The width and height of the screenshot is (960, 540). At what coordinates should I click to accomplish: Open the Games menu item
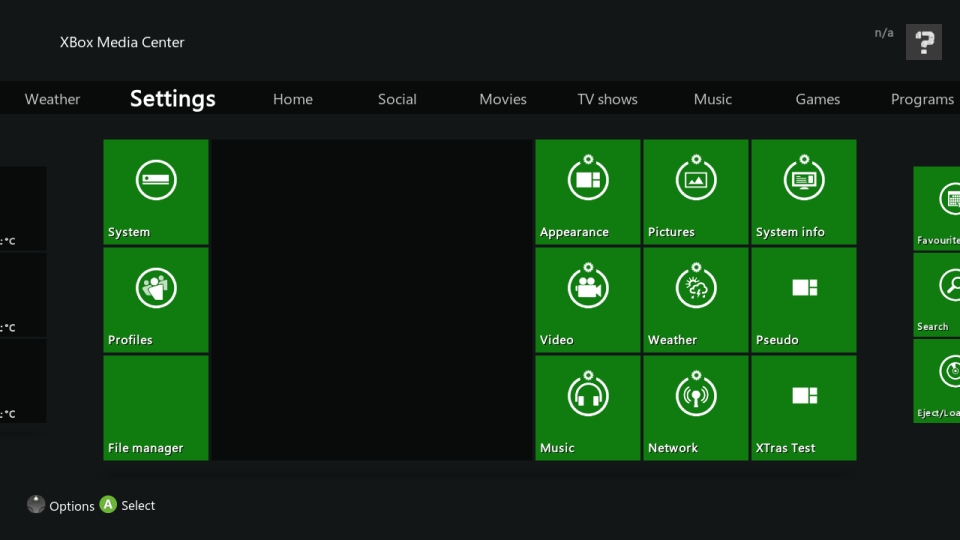(817, 99)
